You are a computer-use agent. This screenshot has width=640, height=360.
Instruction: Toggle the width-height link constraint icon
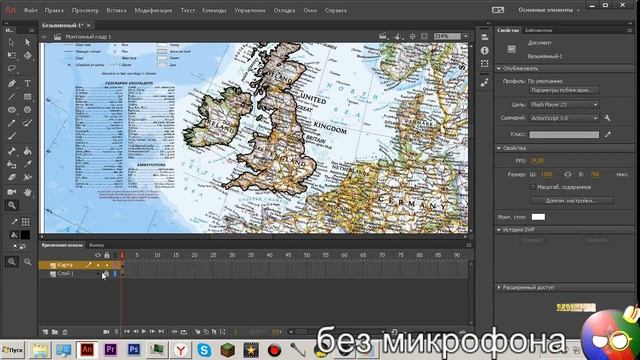pos(568,174)
